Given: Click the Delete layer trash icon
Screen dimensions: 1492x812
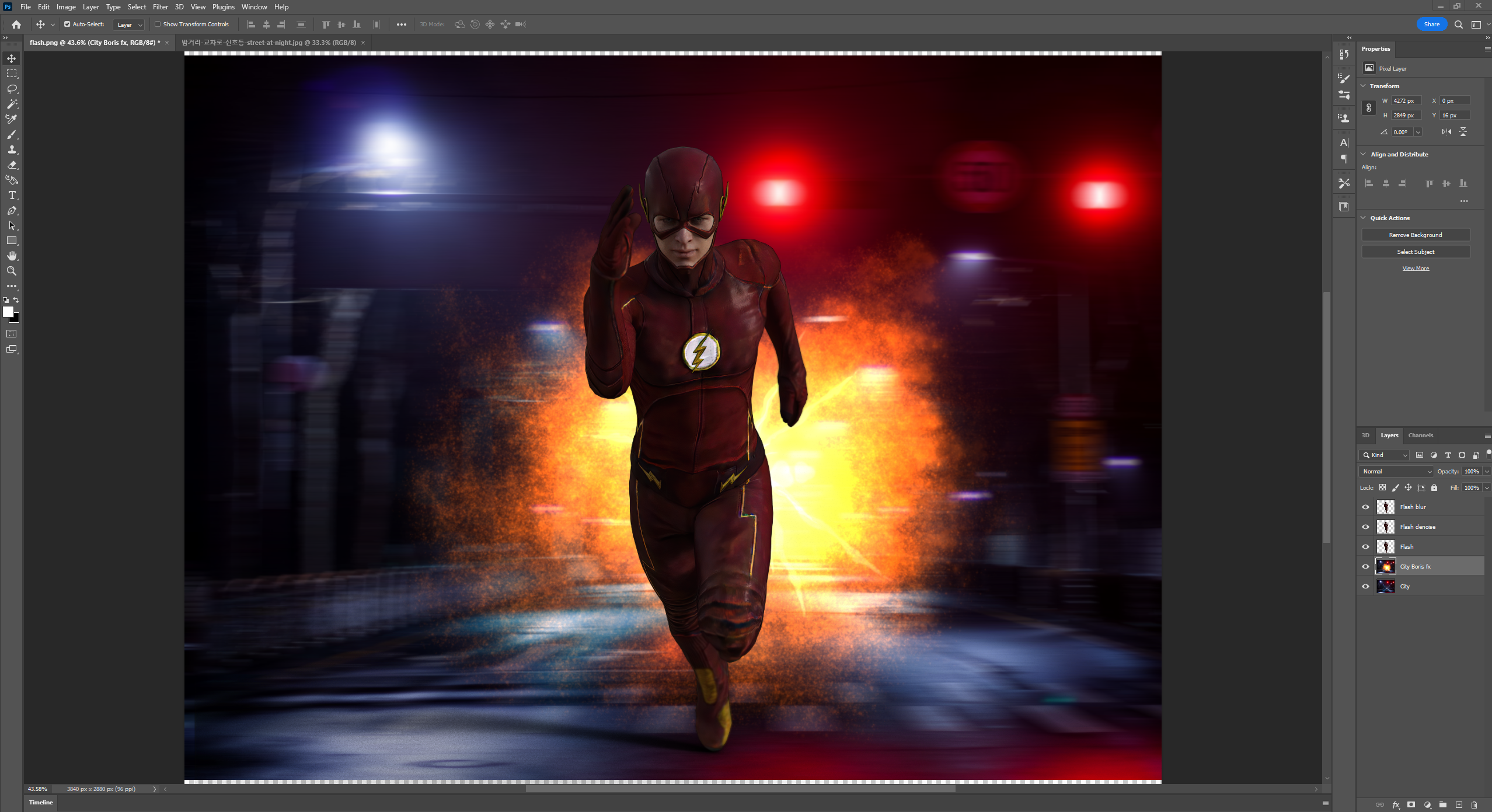Looking at the screenshot, I should pos(1474,804).
